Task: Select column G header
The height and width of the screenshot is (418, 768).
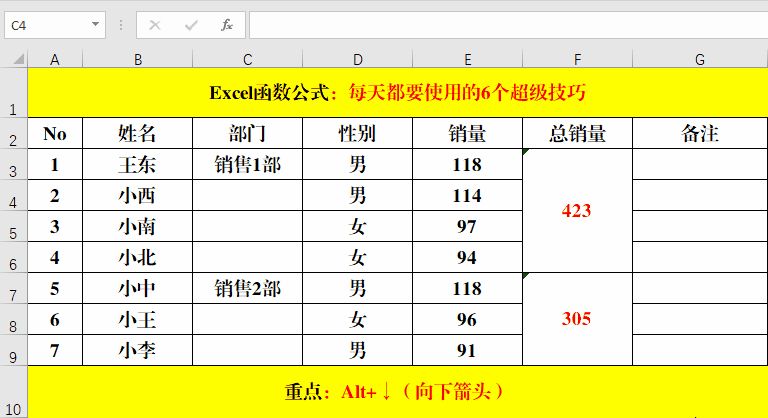Action: 700,59
